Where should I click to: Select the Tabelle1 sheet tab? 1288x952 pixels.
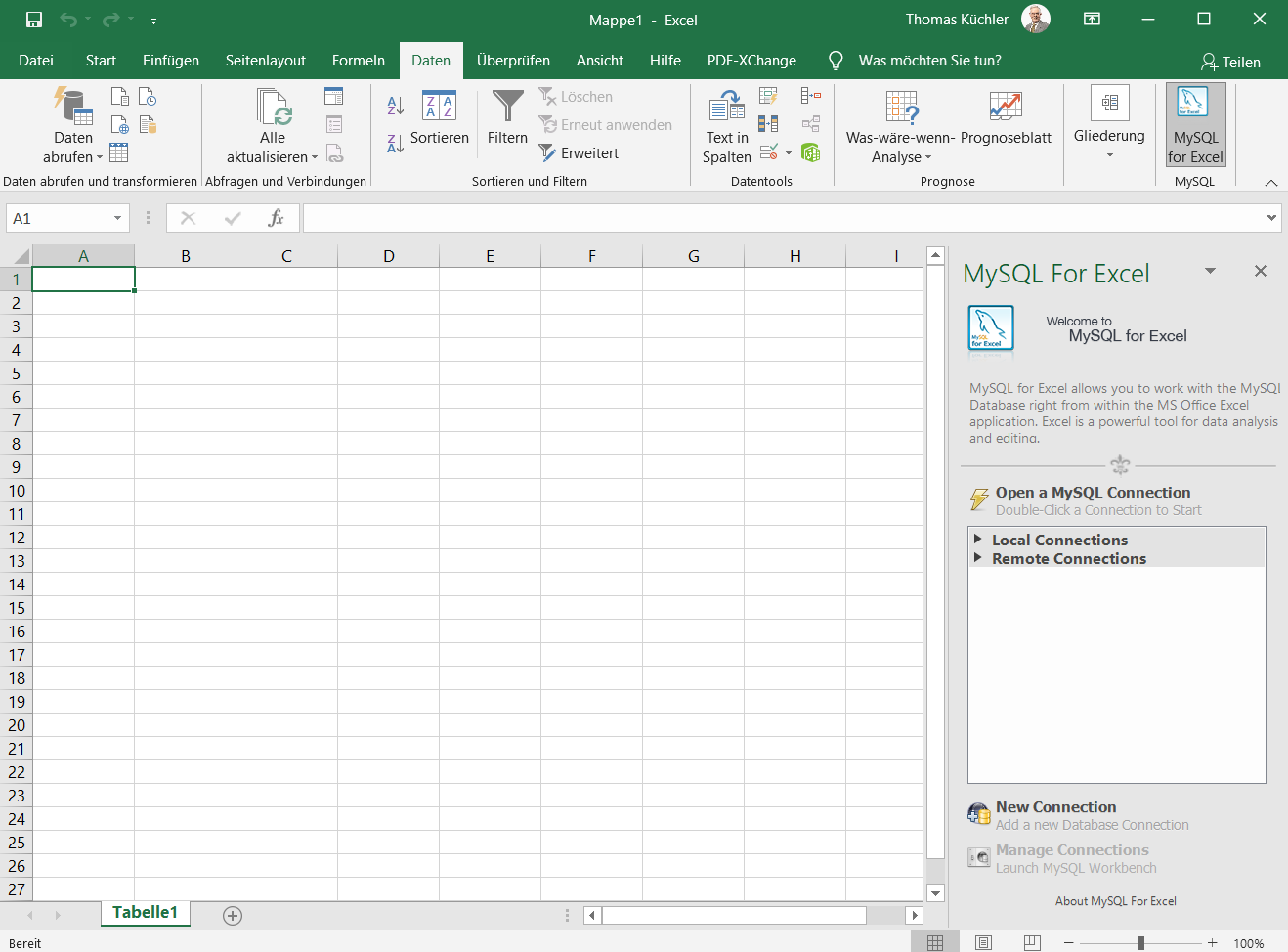click(145, 912)
